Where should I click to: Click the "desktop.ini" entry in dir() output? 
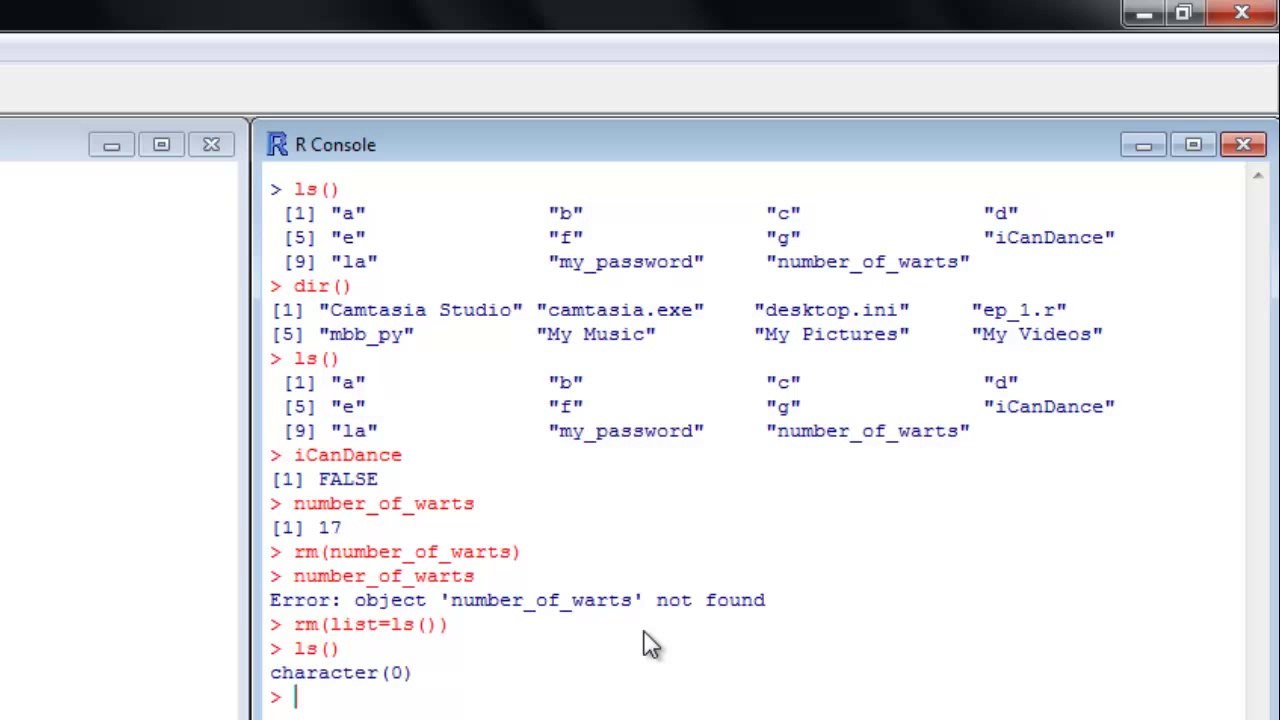click(832, 310)
